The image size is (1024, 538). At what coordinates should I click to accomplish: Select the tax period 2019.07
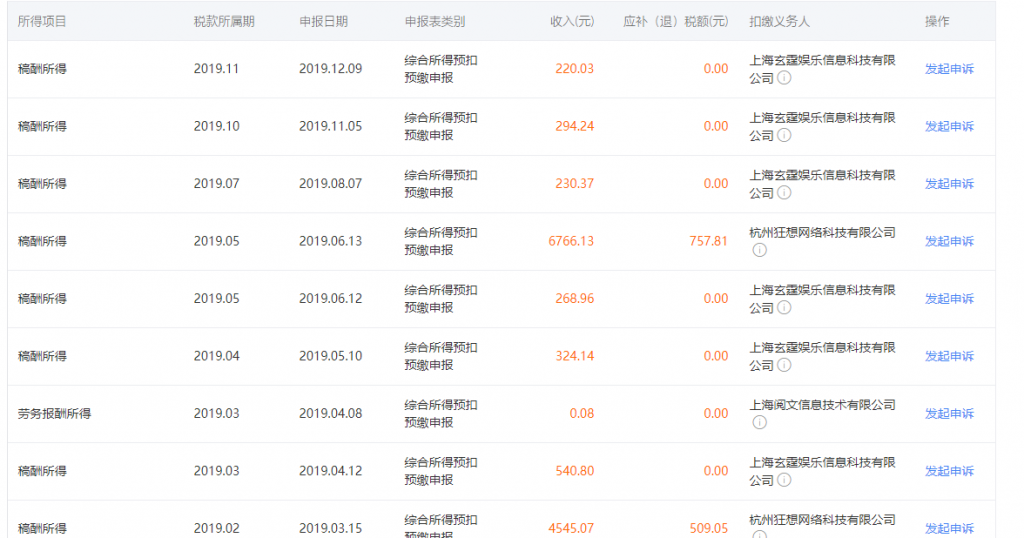[216, 183]
